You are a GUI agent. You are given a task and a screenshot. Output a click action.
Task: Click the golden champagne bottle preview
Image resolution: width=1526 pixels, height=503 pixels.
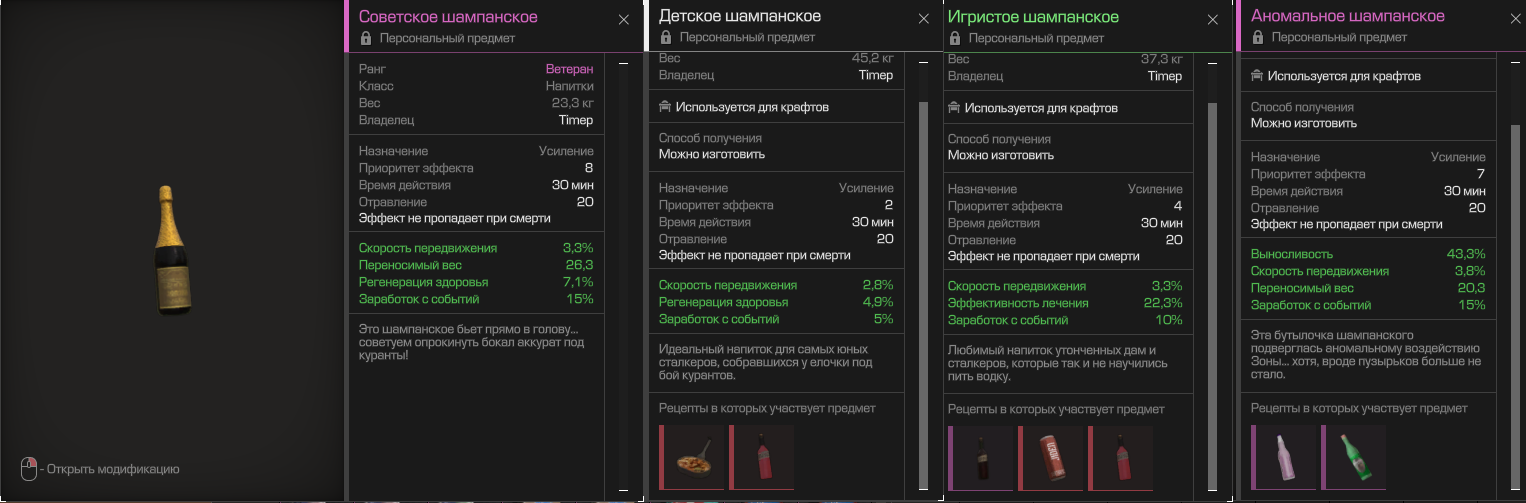[172, 250]
